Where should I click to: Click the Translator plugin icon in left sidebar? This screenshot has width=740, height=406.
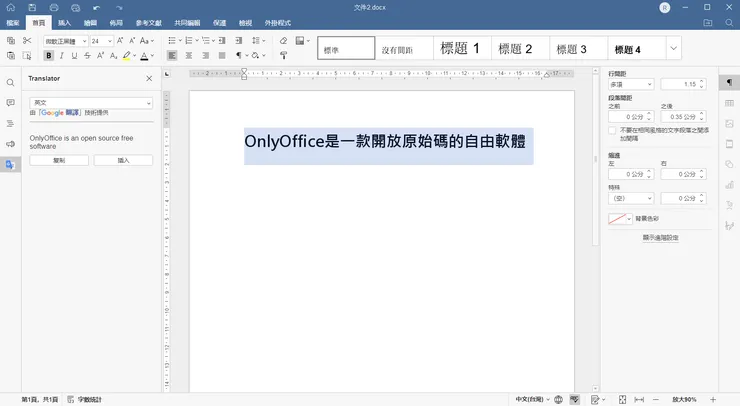[10, 165]
